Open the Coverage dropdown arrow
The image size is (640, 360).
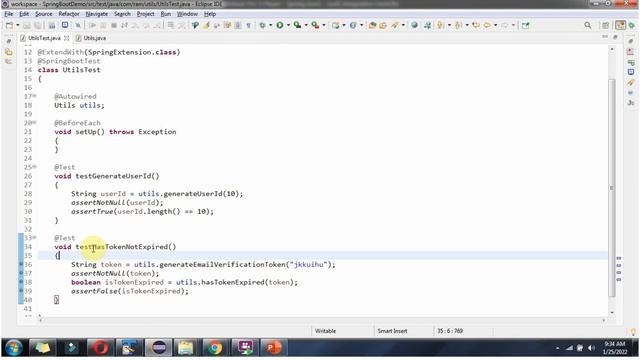[x=306, y=25]
